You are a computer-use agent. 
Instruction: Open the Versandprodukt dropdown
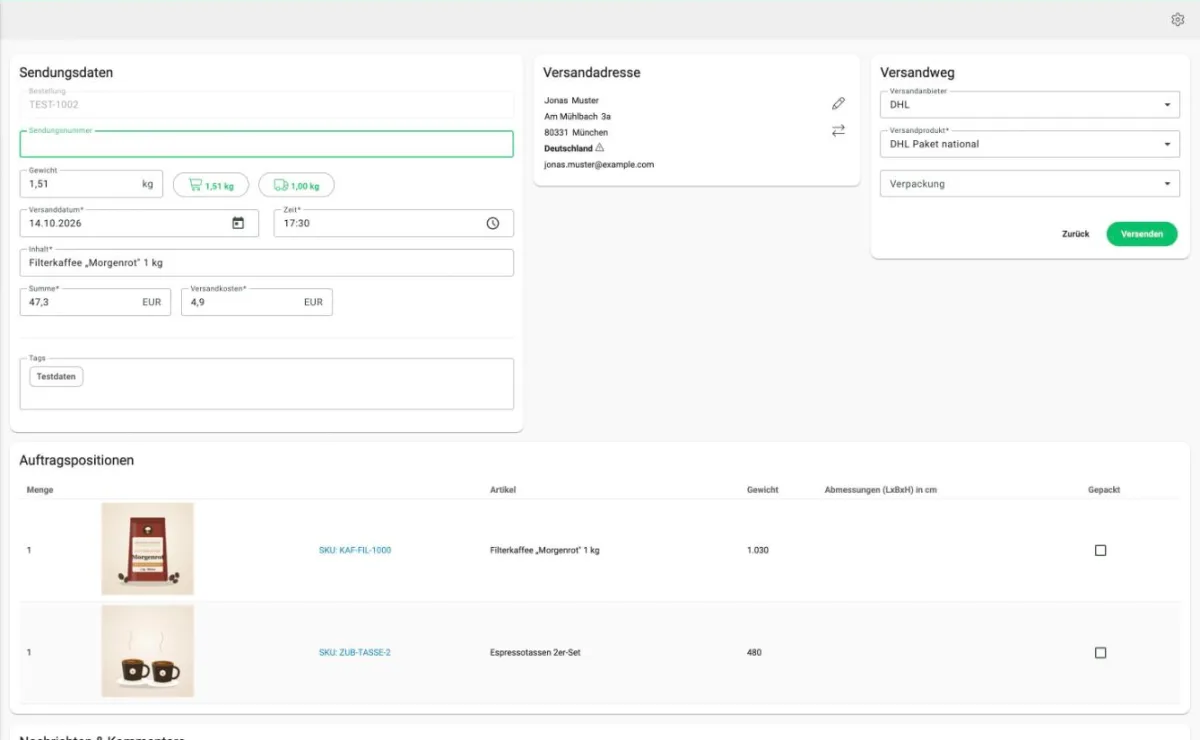tap(1030, 144)
